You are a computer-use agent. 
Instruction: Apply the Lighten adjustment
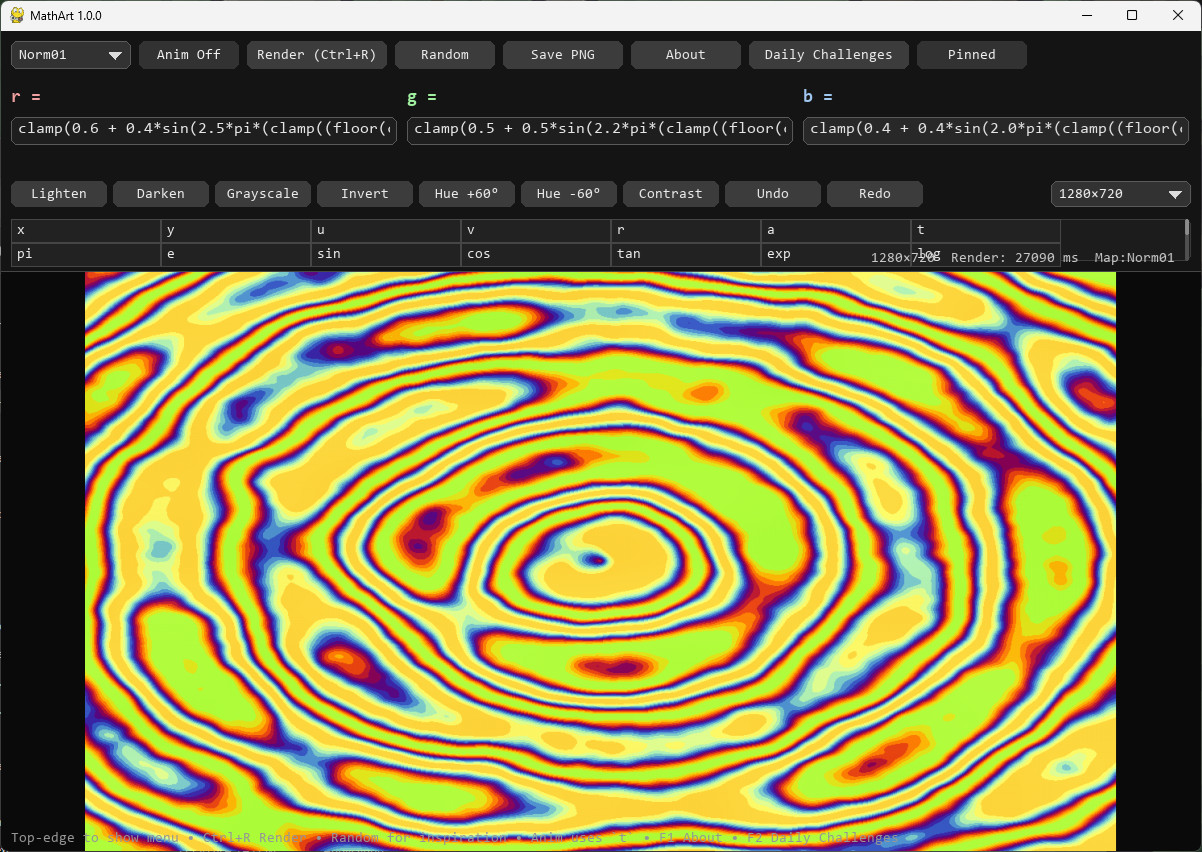click(59, 194)
